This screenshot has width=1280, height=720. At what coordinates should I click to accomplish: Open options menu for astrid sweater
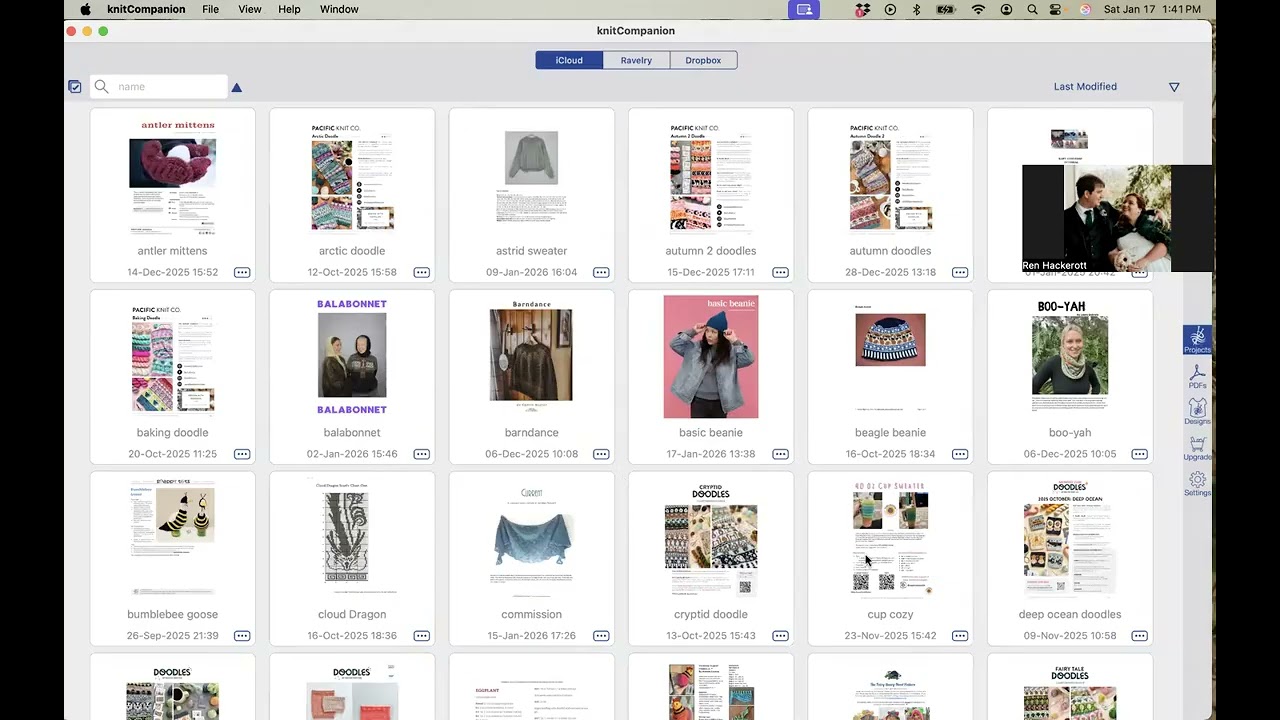(x=601, y=272)
